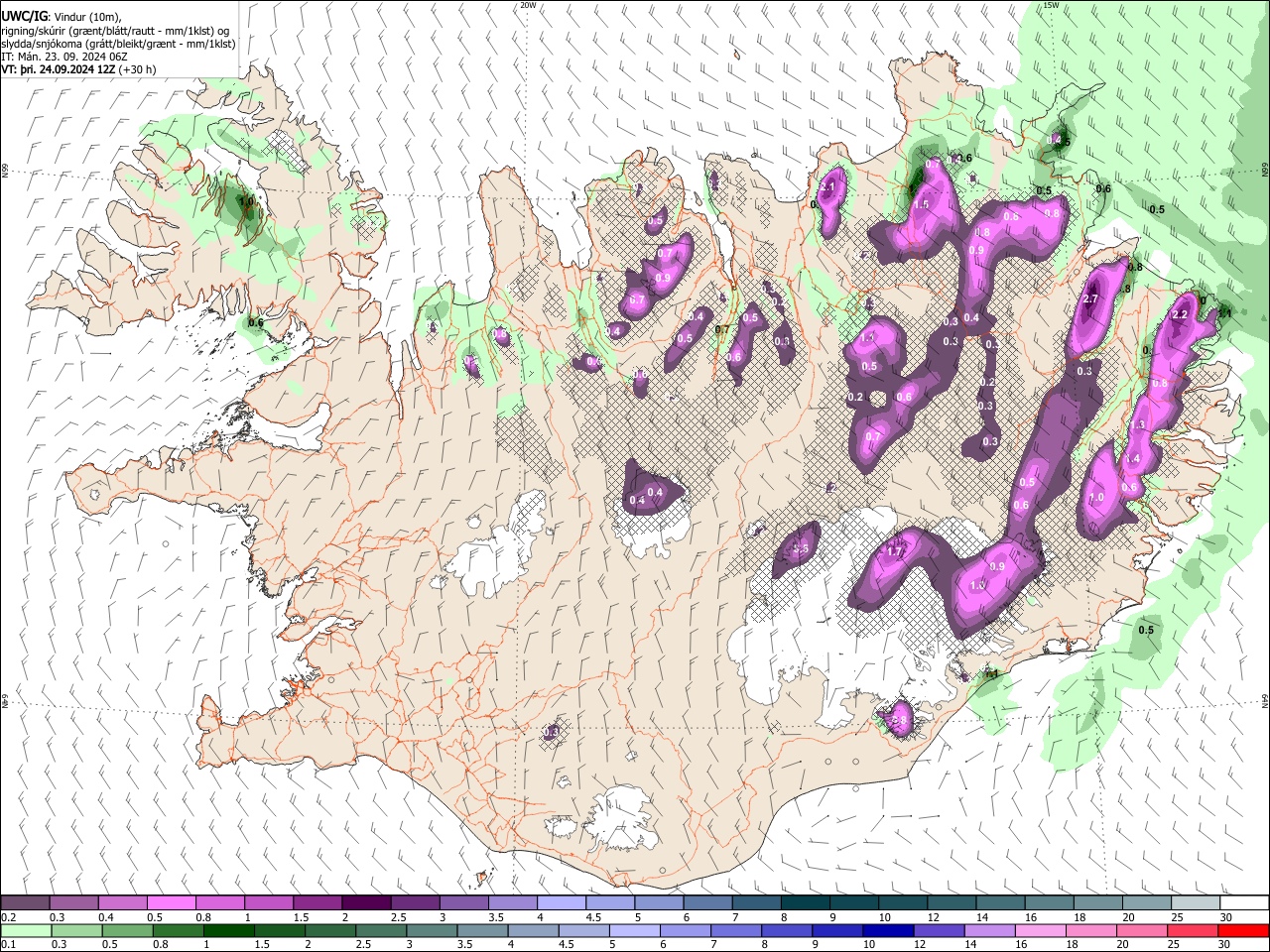This screenshot has height=952, width=1270.
Task: Click the 'VT: þri. 24.09.2024 12Z' line
Action: coord(58,69)
